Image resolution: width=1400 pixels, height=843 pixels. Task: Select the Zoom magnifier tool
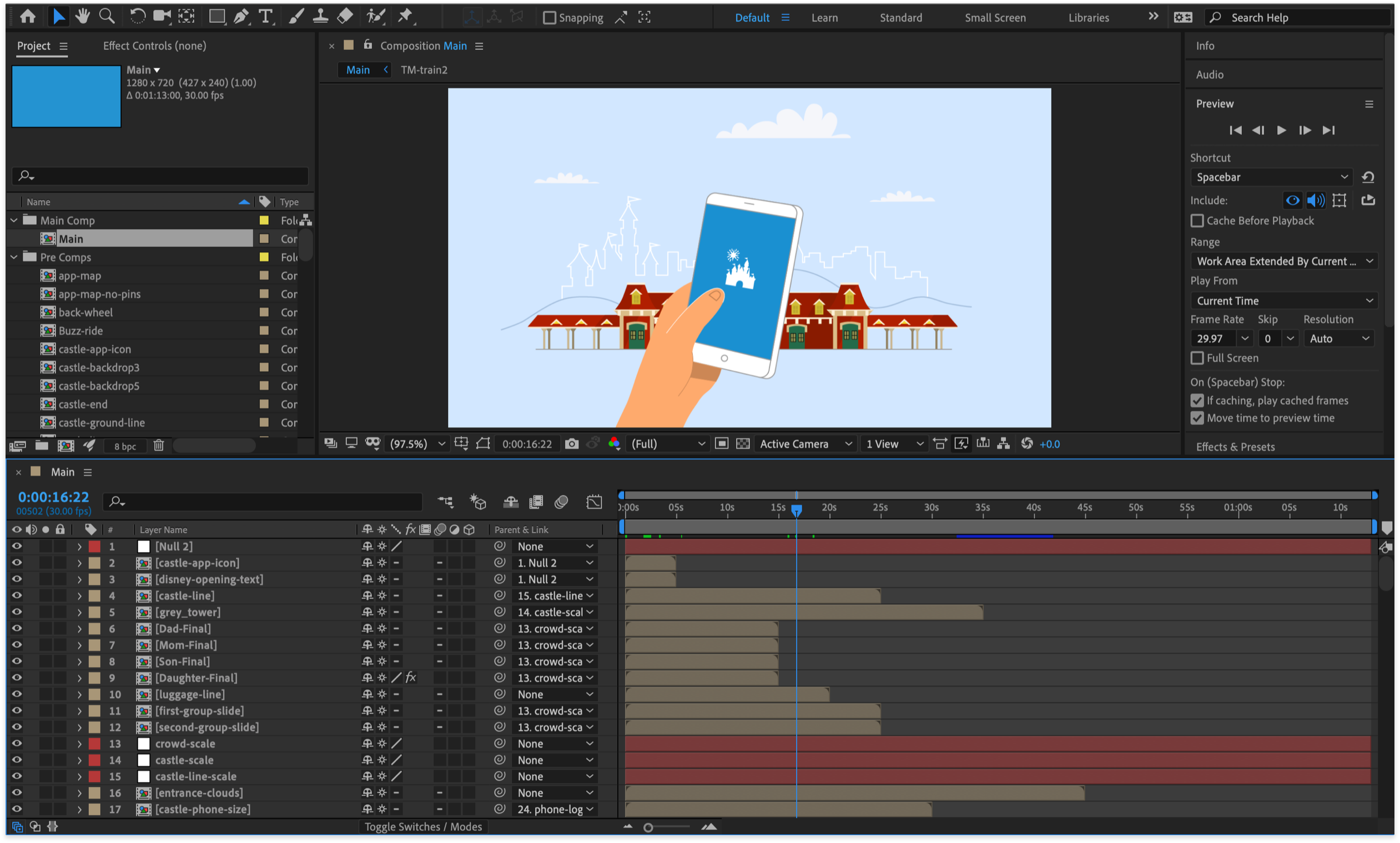(x=107, y=17)
